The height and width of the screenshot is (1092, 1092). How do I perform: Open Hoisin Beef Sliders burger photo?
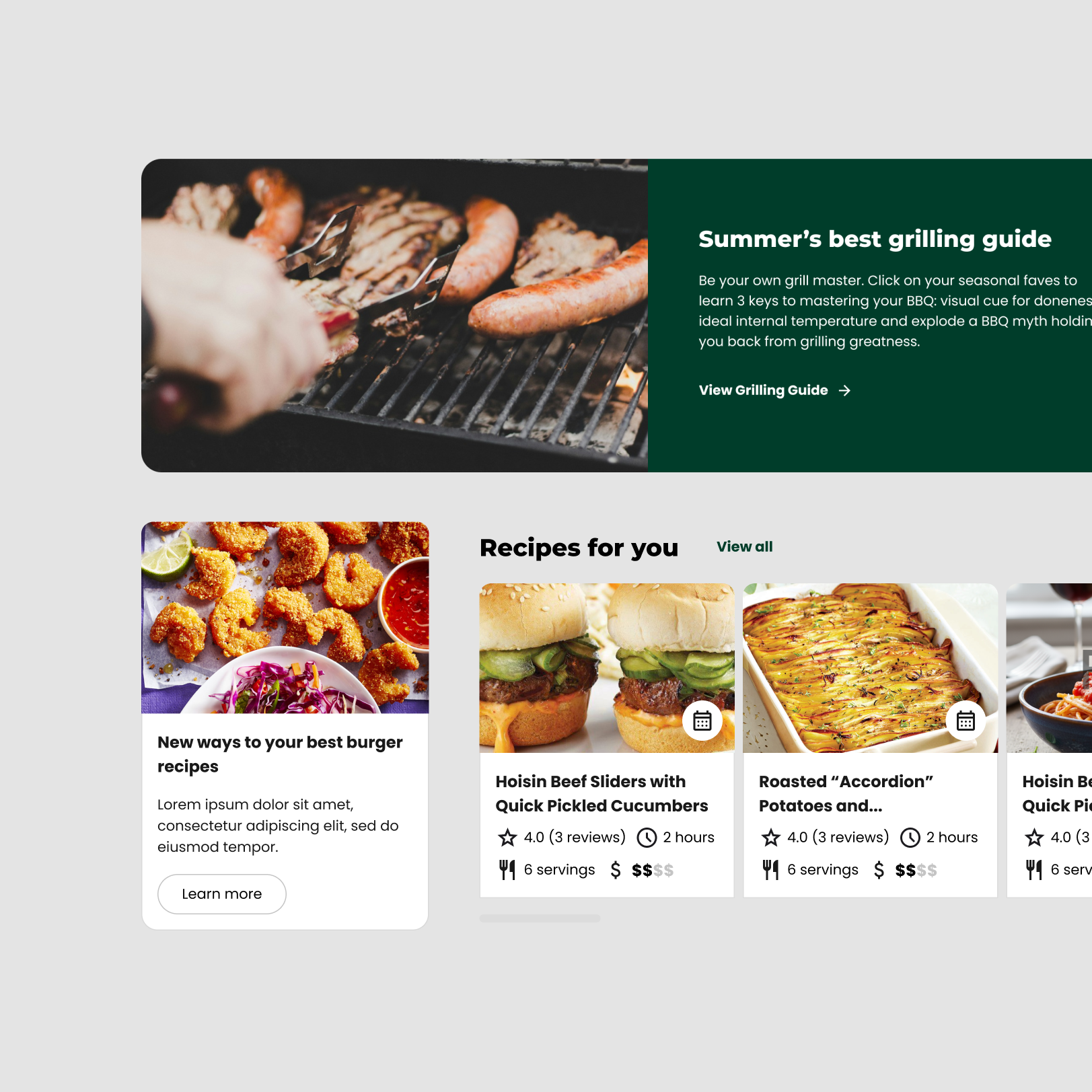tap(607, 668)
